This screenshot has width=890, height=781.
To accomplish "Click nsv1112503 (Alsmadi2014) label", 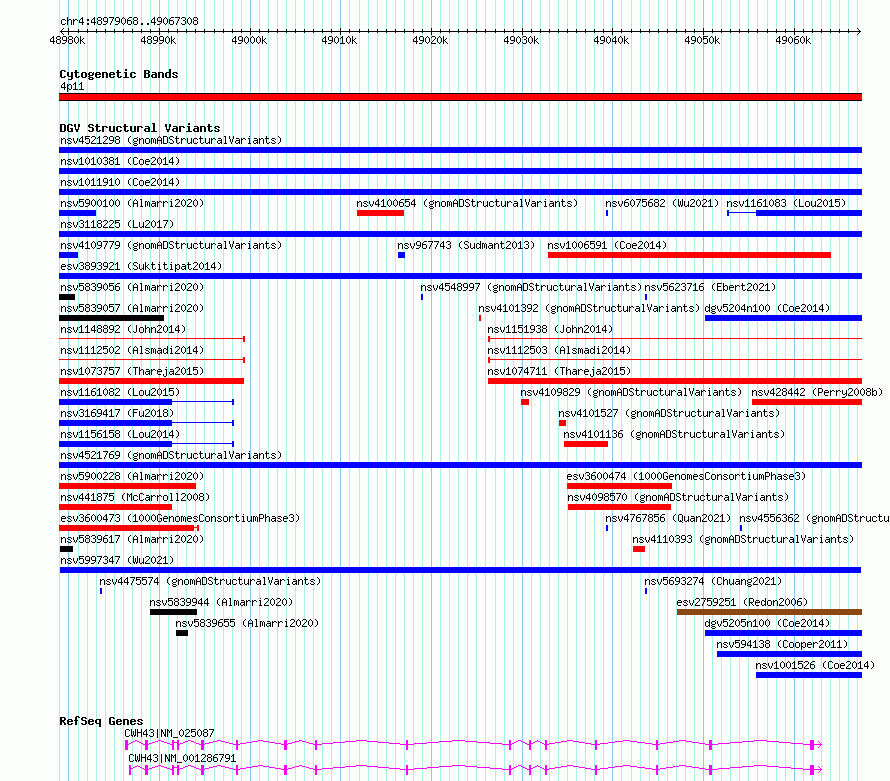I will 559,350.
